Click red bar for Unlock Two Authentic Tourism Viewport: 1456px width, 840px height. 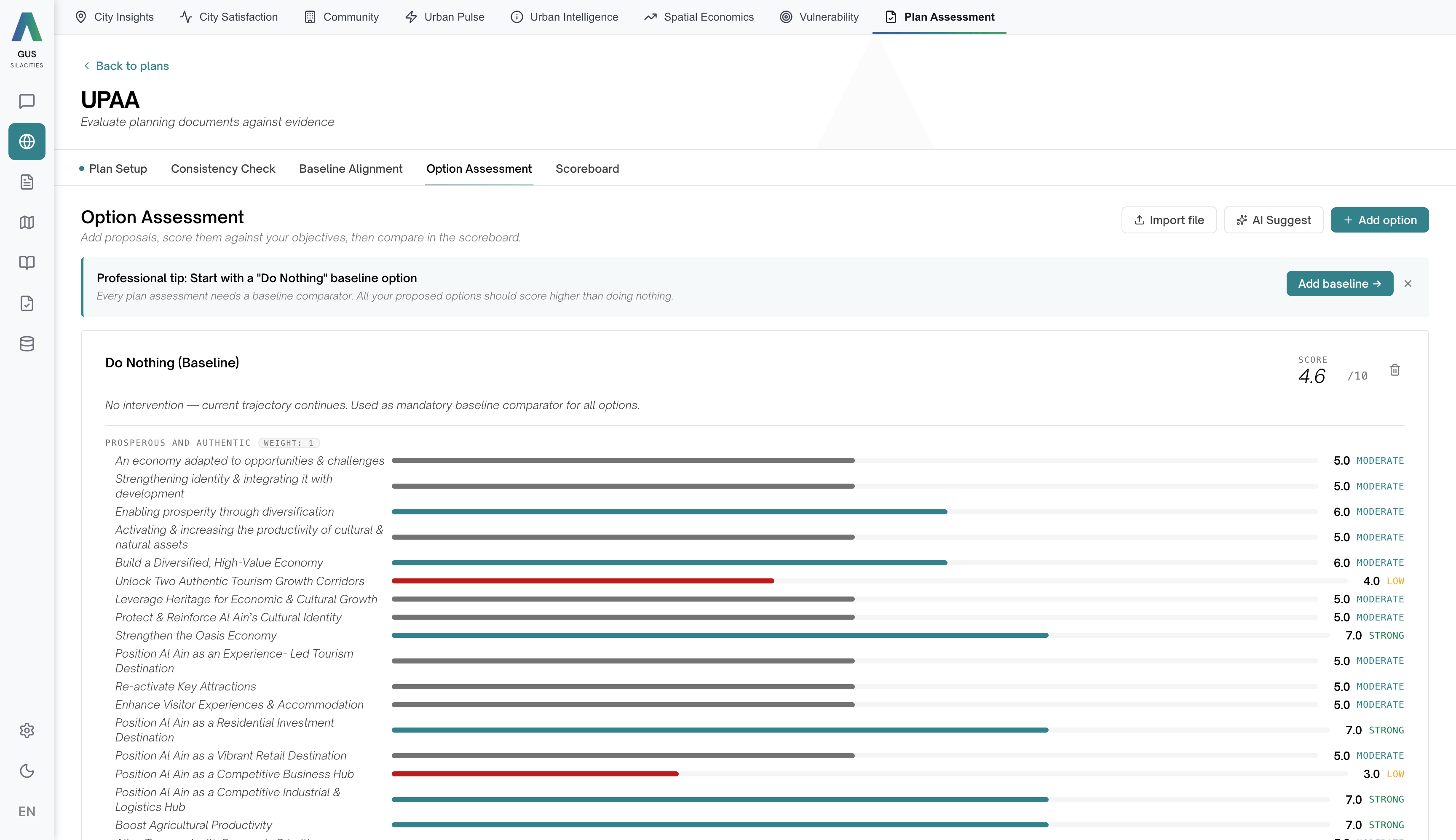(583, 581)
